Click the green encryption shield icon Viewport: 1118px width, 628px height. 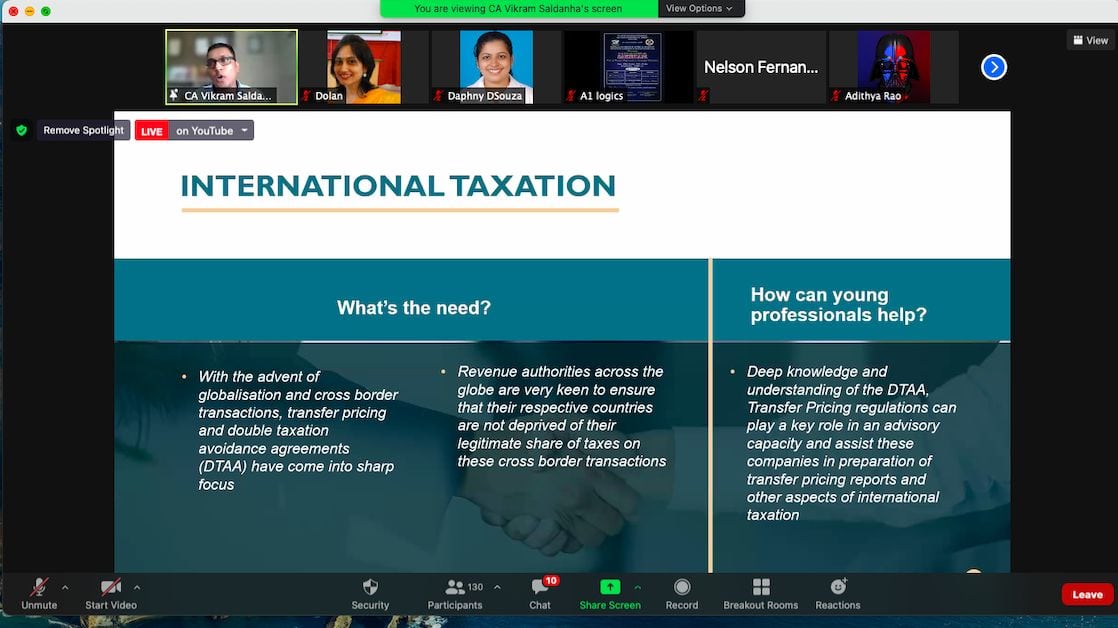point(21,130)
